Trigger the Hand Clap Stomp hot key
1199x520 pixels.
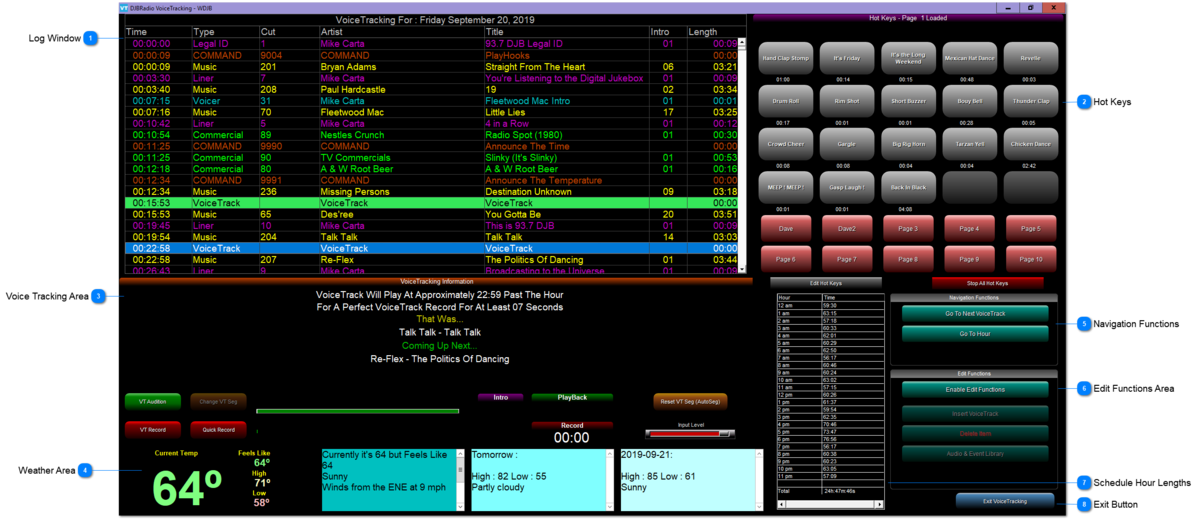coord(786,57)
